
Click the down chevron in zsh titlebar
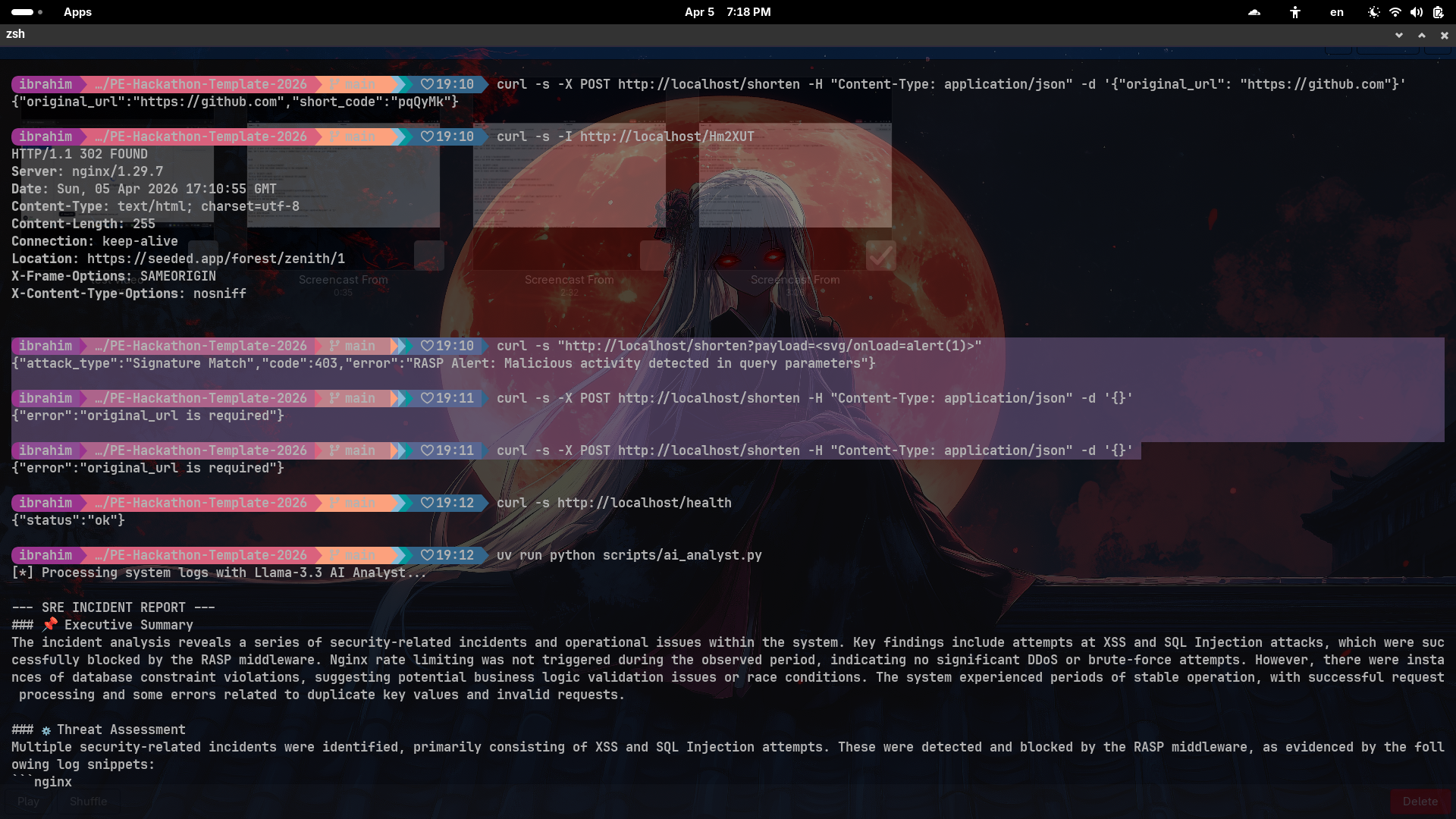coord(1398,35)
